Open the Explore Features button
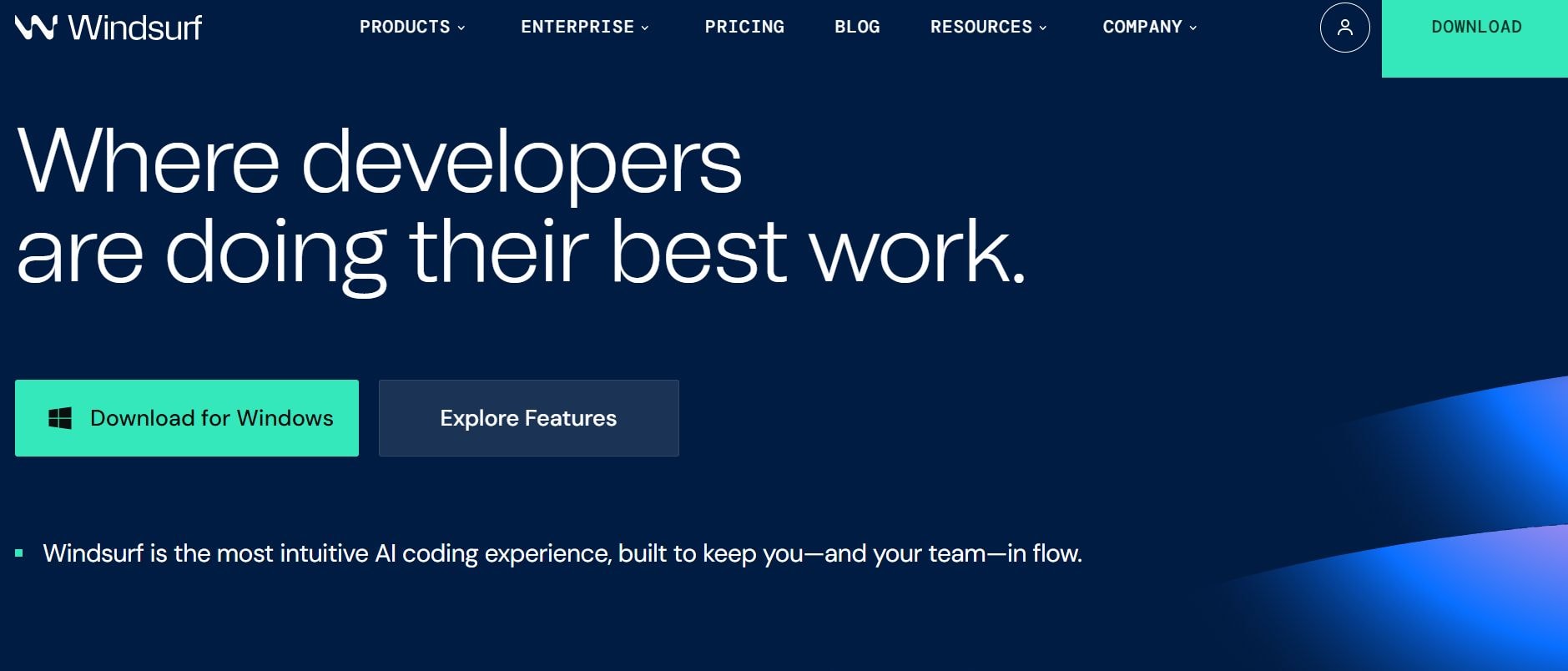Viewport: 1568px width, 671px height. [x=529, y=418]
